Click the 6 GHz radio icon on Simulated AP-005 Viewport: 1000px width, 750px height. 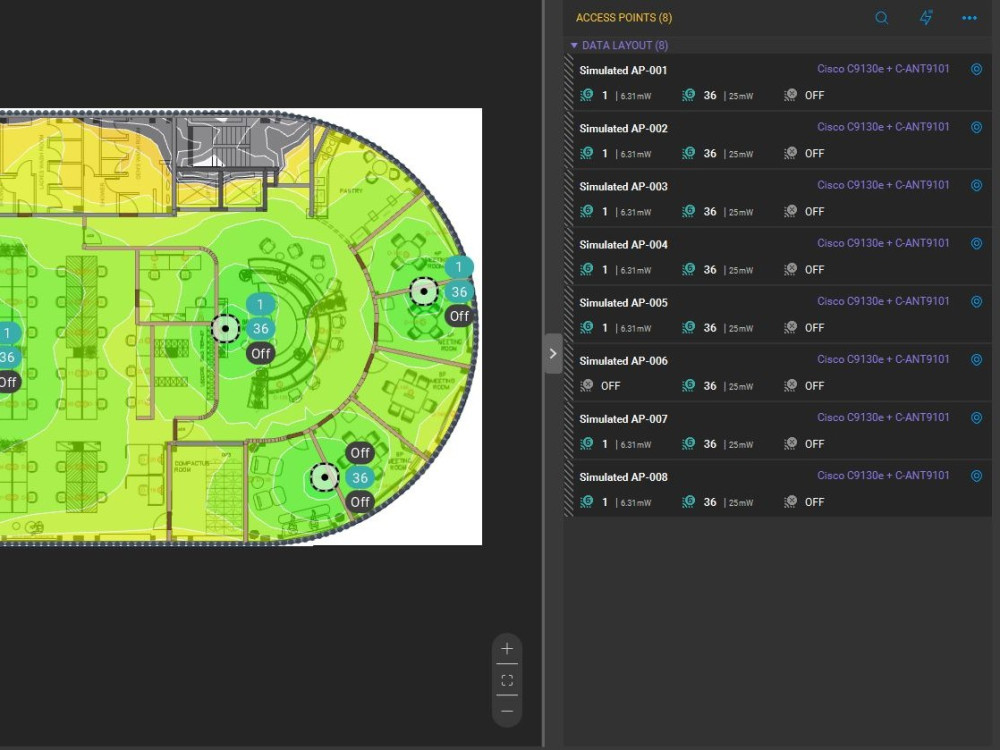[x=789, y=327]
